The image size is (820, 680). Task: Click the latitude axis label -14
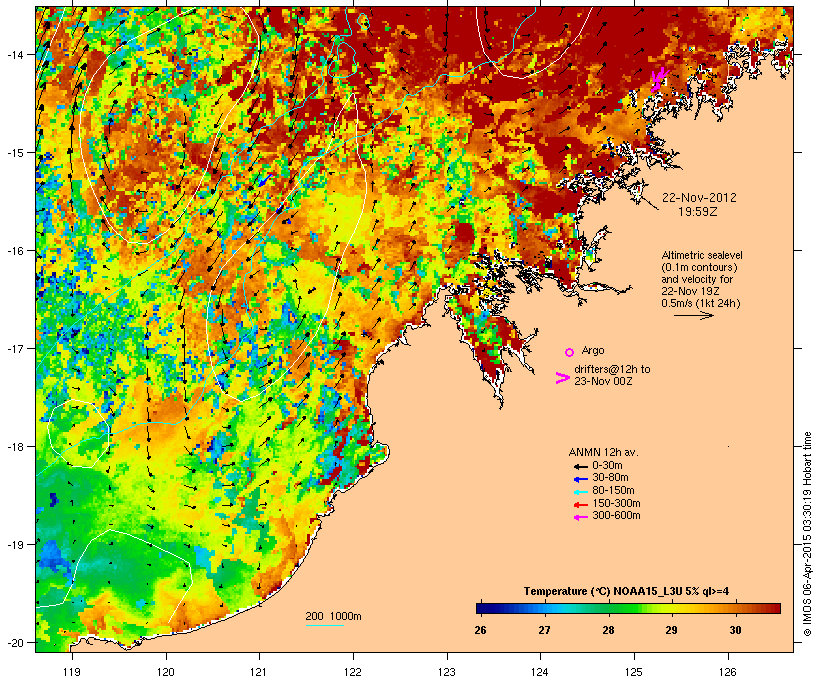pyautogui.click(x=14, y=54)
